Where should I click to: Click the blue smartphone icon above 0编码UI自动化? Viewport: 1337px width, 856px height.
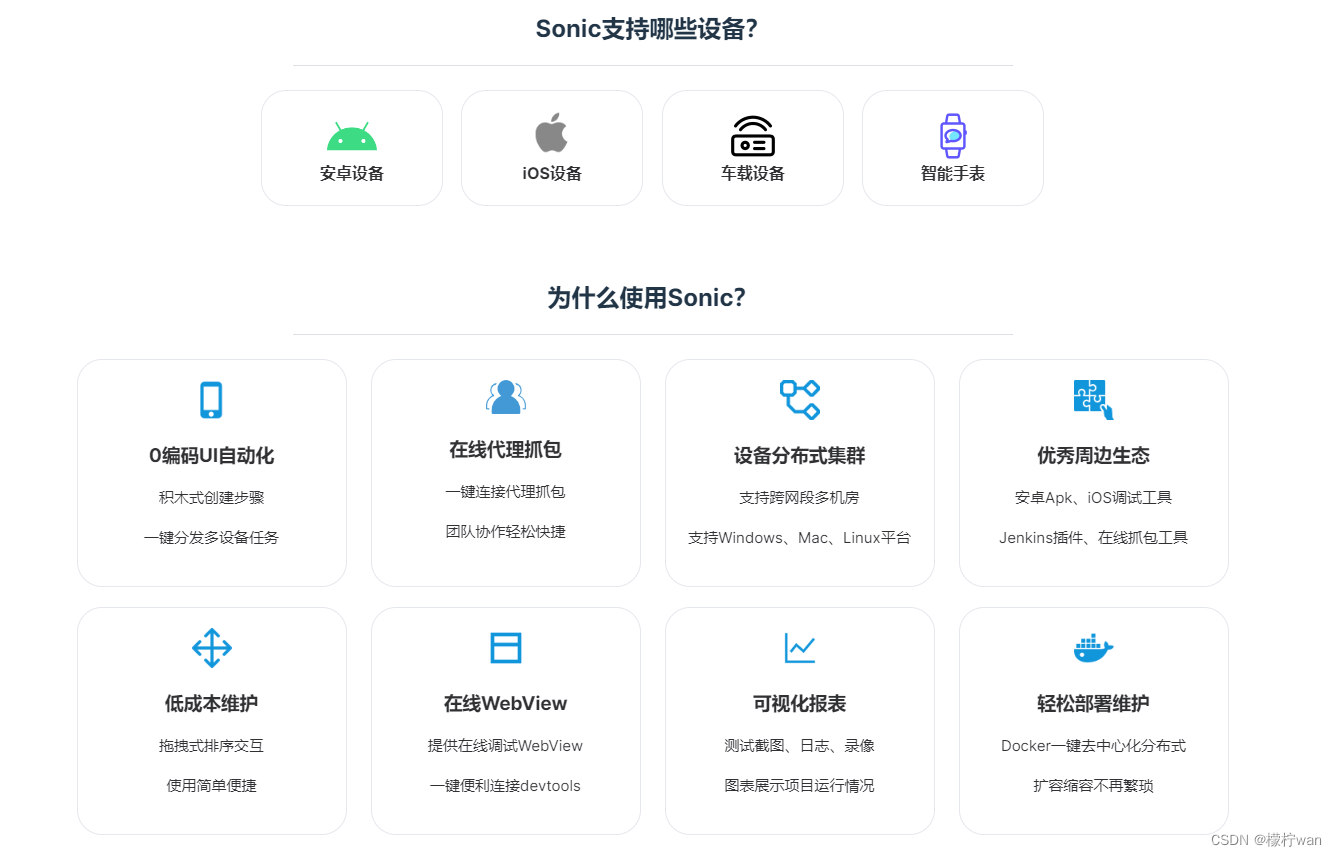pos(211,400)
